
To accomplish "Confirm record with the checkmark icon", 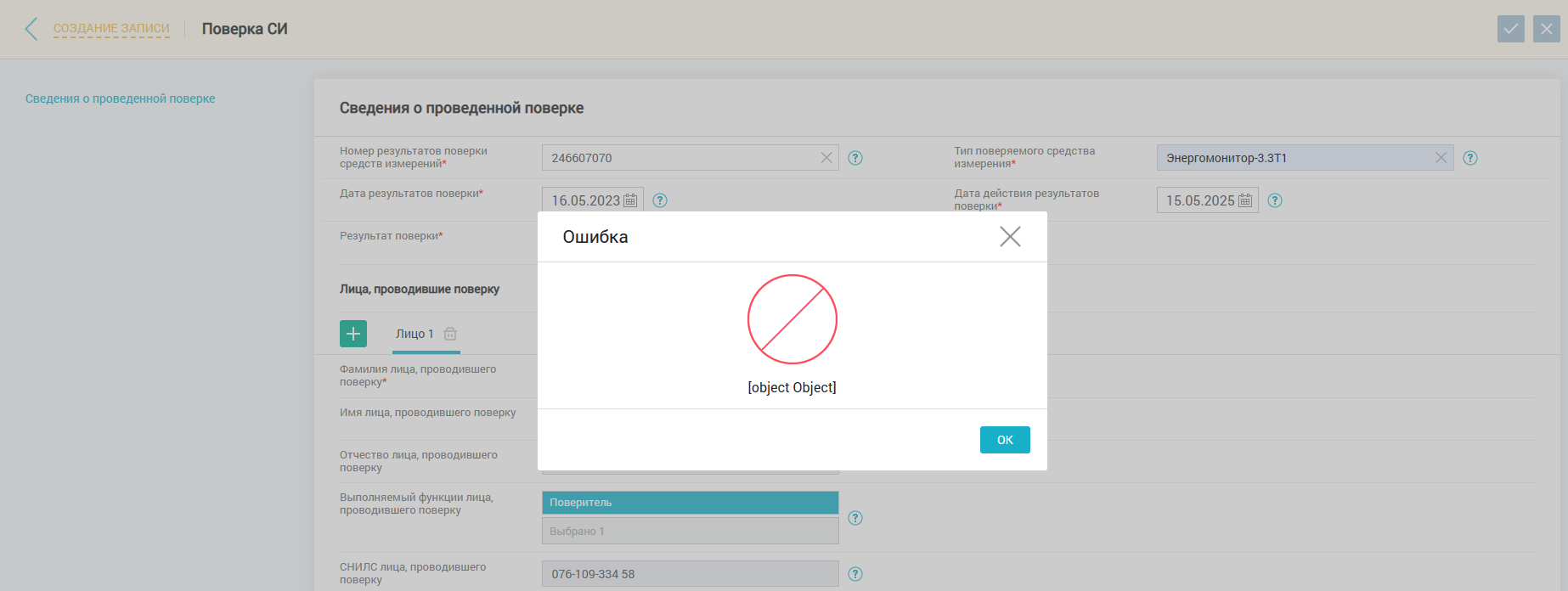I will 1510,29.
